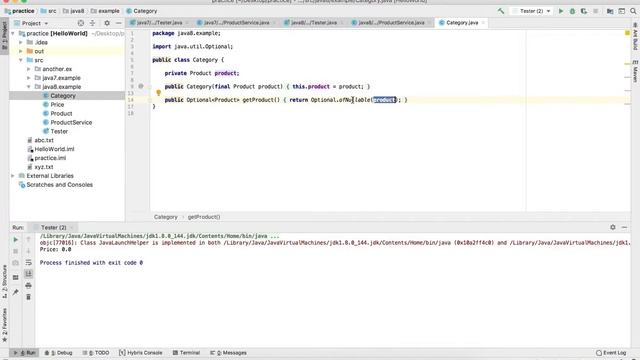640x360 pixels.
Task: Run with Coverage from the top toolbar
Action: pos(584,11)
